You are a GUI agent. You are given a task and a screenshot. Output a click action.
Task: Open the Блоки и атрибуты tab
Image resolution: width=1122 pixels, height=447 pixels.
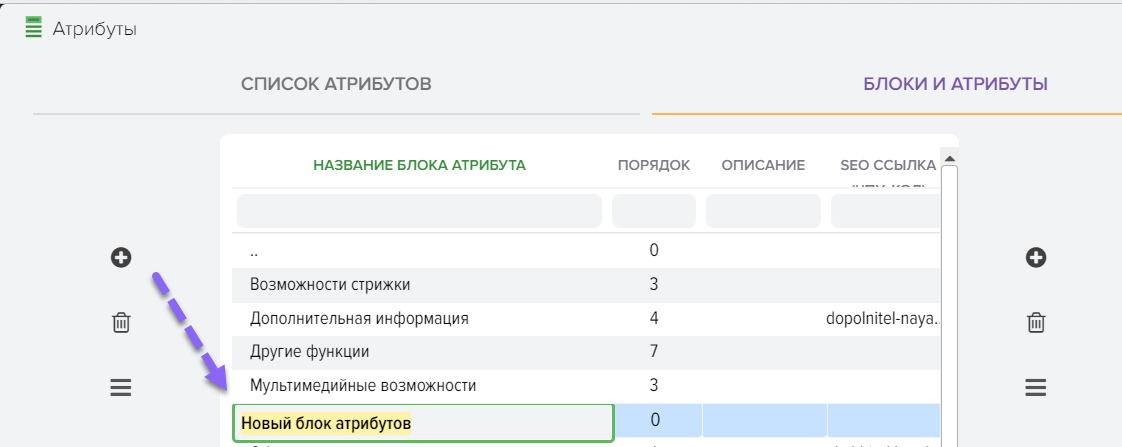coord(955,84)
